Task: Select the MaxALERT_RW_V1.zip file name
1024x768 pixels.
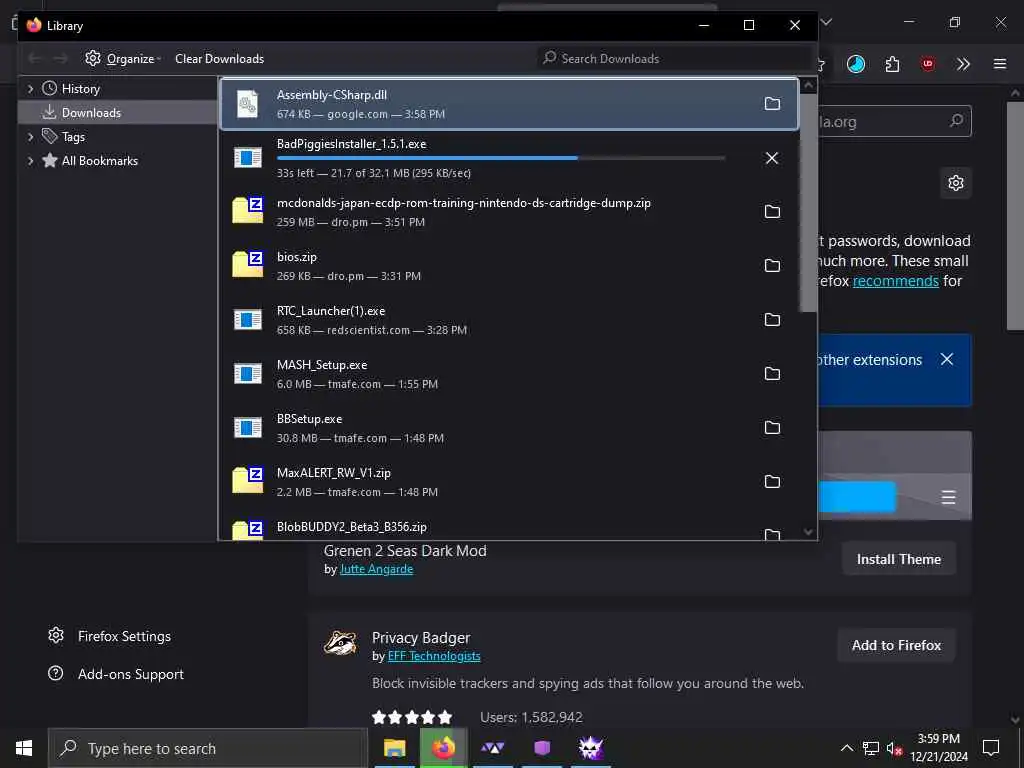Action: 334,473
